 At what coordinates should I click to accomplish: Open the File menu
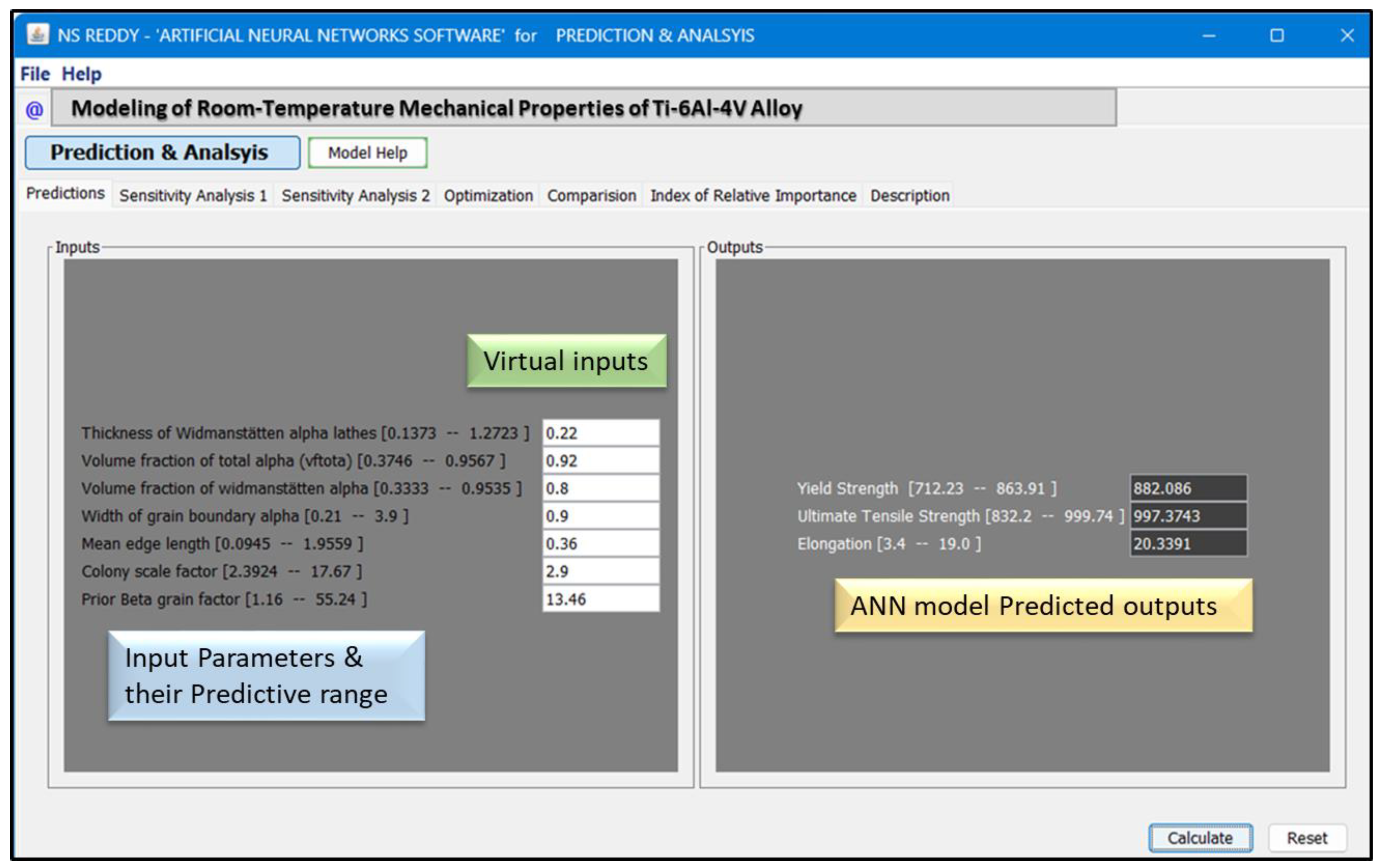tap(35, 74)
